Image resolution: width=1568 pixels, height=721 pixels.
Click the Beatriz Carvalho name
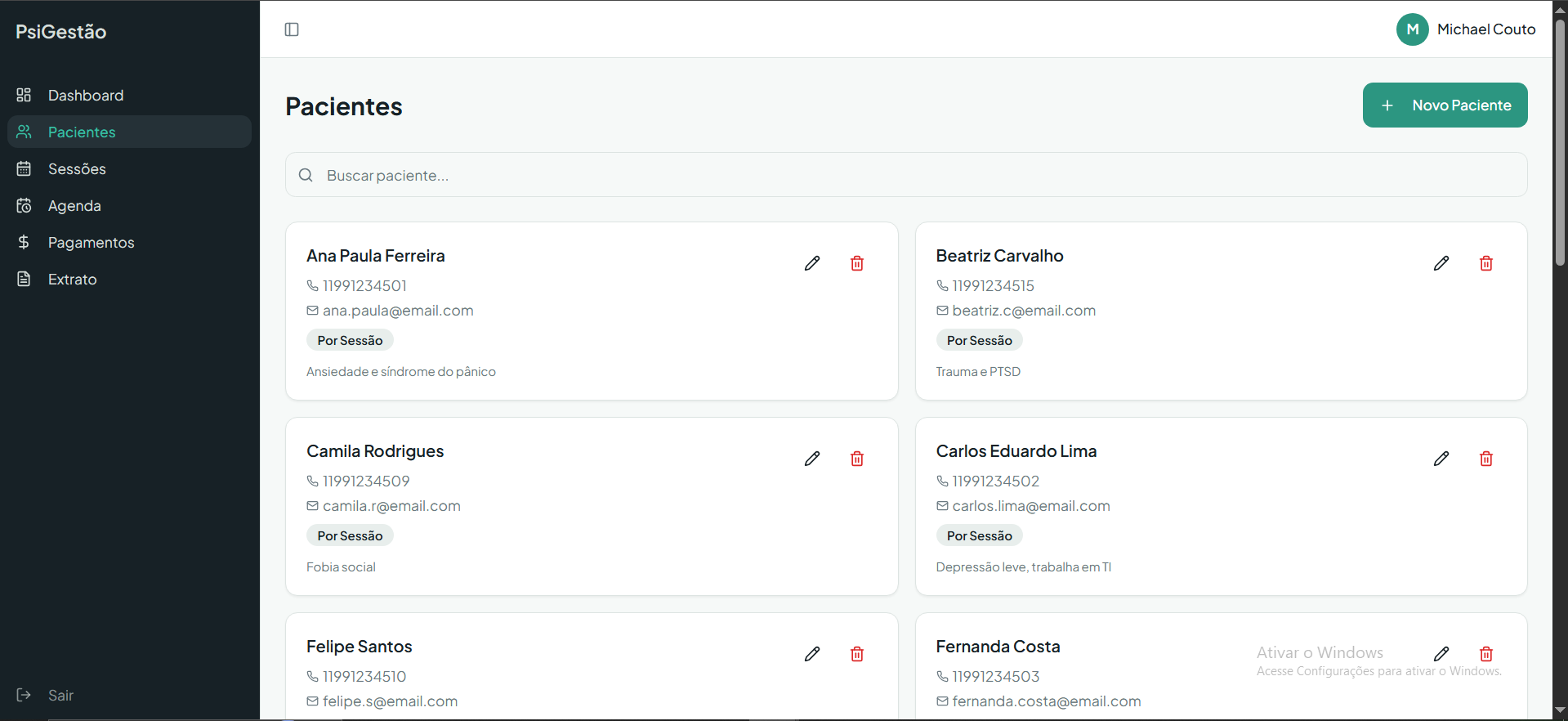(x=999, y=256)
